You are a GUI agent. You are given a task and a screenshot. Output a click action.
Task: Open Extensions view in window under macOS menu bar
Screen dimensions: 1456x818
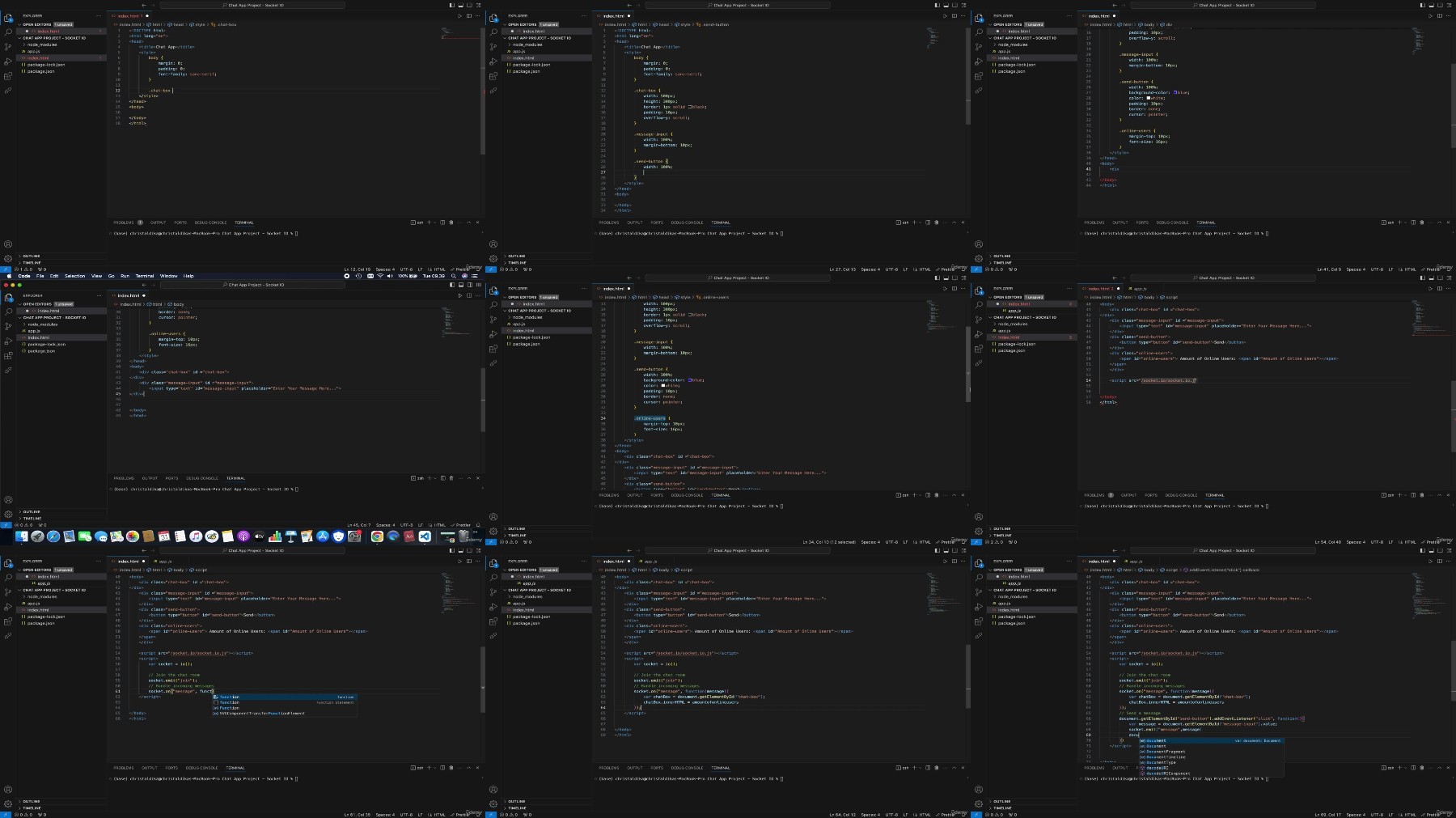click(x=8, y=356)
